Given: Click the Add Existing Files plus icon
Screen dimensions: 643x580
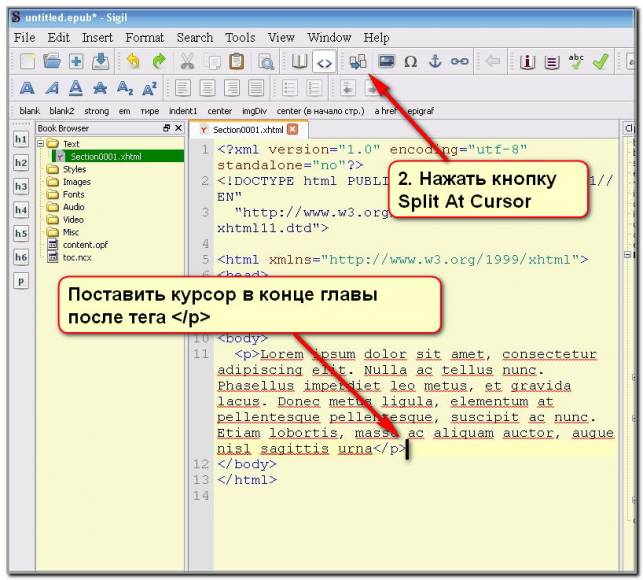Looking at the screenshot, I should [x=76, y=62].
